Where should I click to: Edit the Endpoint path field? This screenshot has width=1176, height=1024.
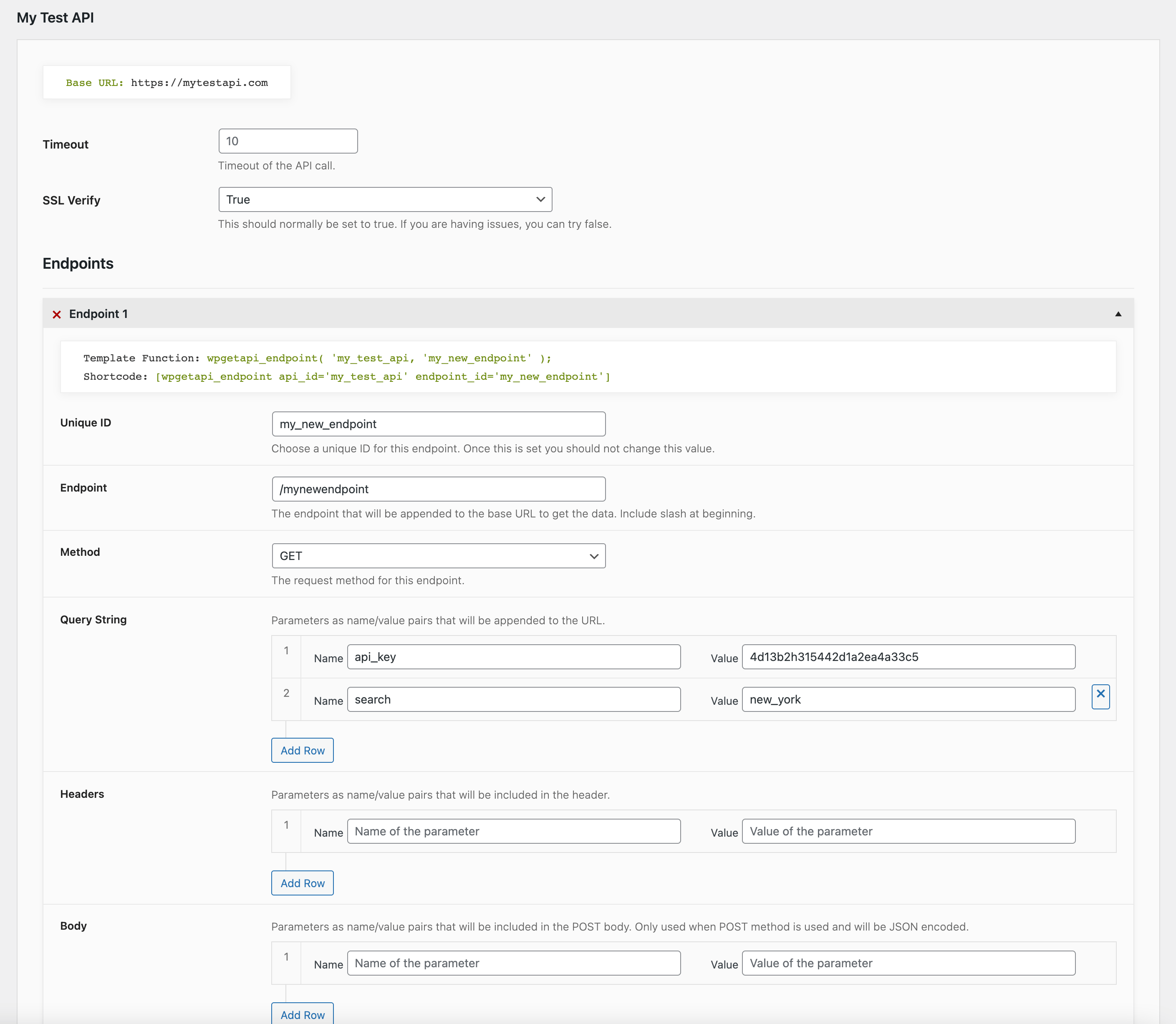pos(438,489)
